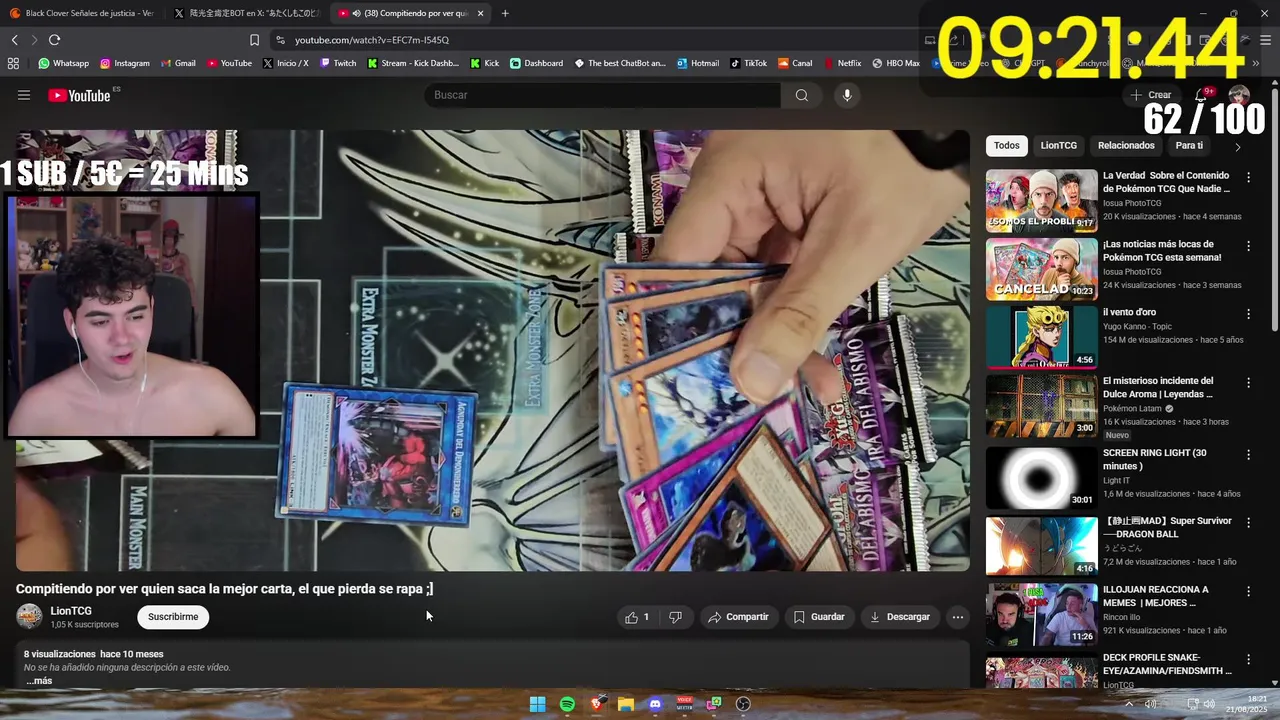Viewport: 1280px width, 720px height.
Task: Select the 'LionTCG' filter chip
Action: click(x=1058, y=146)
